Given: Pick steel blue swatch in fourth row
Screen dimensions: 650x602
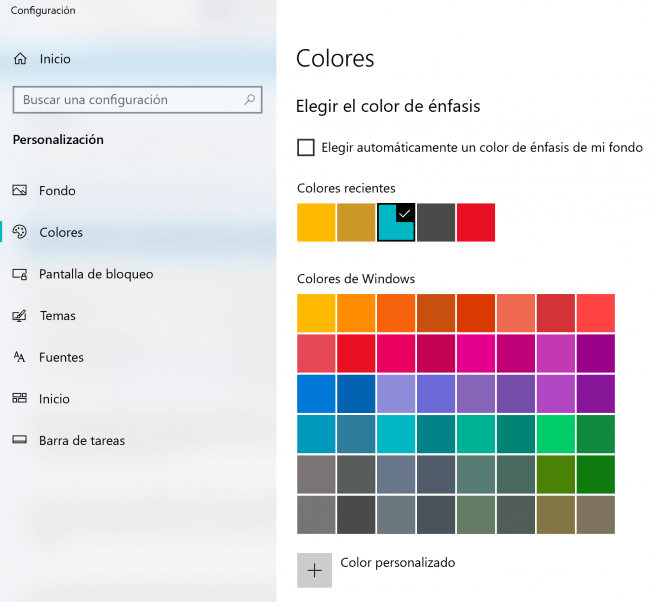Looking at the screenshot, I should click(x=356, y=434).
